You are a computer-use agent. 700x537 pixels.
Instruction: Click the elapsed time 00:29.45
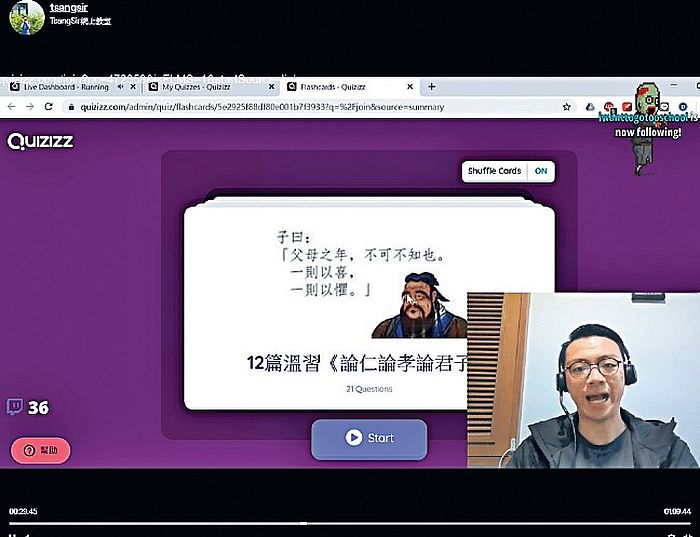coord(23,511)
